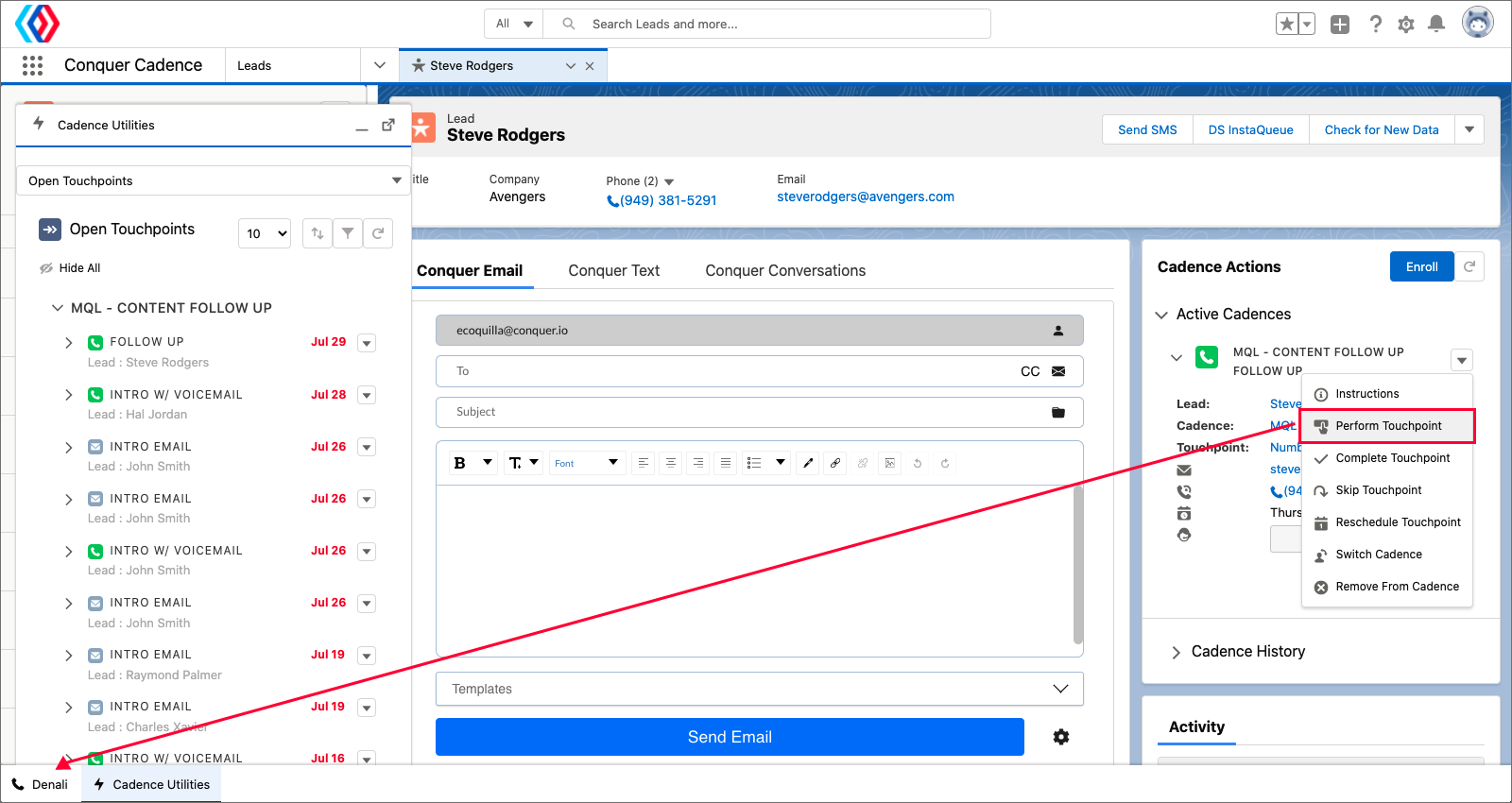1512x803 pixels.
Task: Switch to the Conquer Conversations tab
Action: [x=785, y=270]
